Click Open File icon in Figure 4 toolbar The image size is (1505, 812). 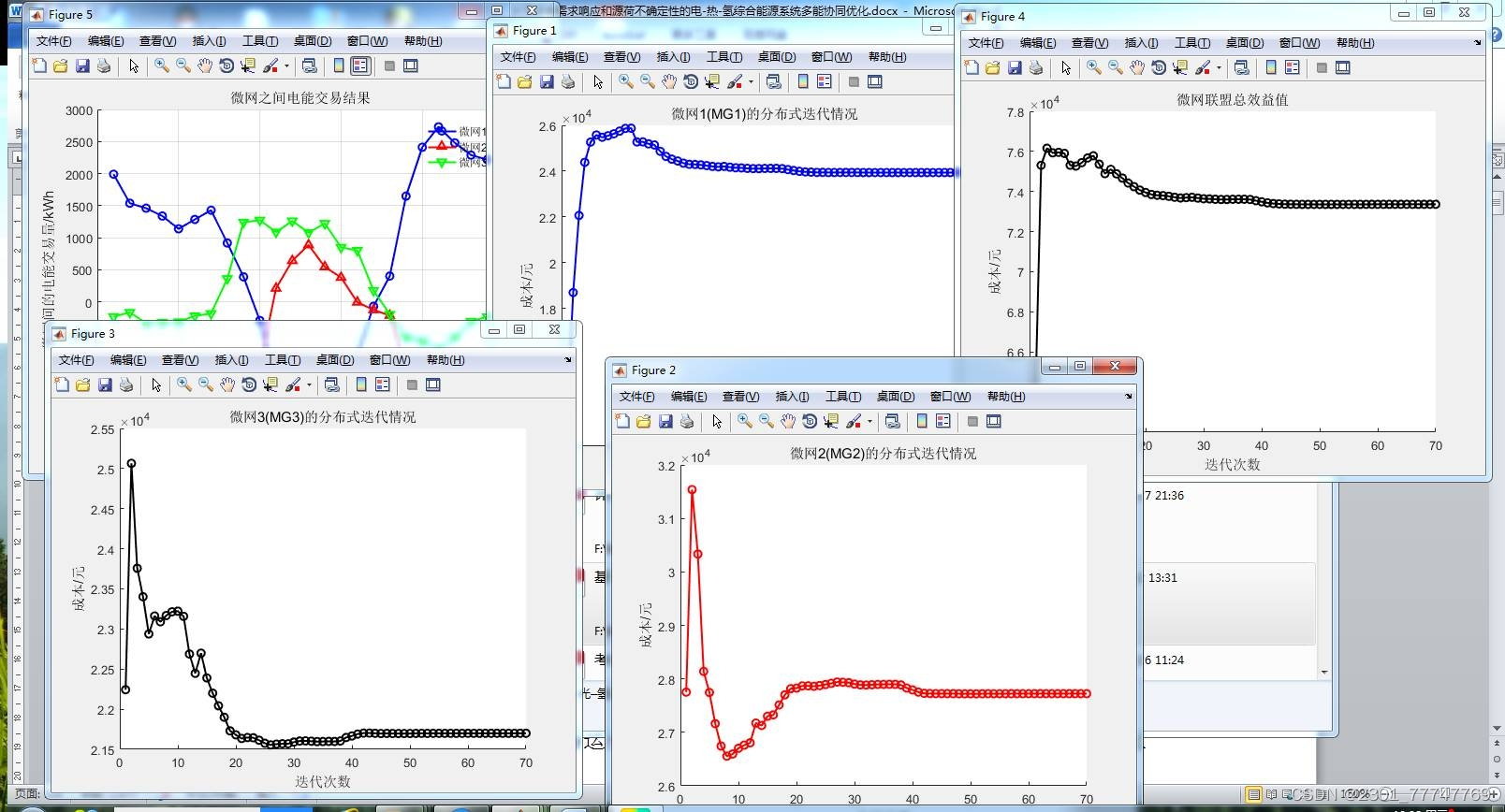pyautogui.click(x=993, y=67)
